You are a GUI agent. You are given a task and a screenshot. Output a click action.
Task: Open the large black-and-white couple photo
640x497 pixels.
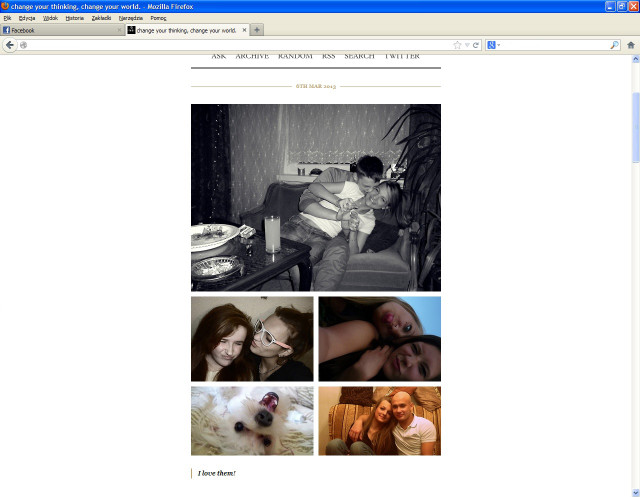click(316, 197)
